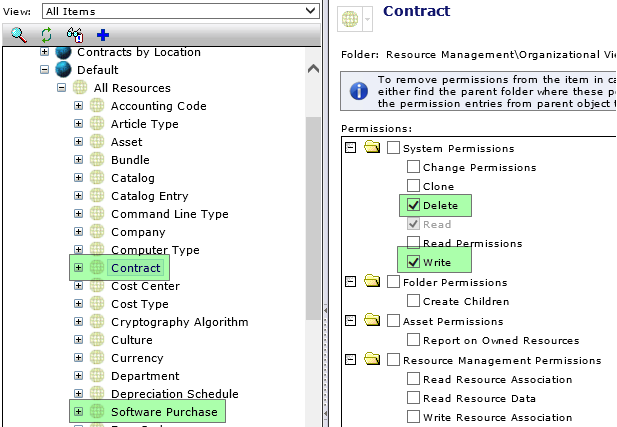Expand the Contracts by Location node
Screen dimensions: 617x427
(44, 52)
